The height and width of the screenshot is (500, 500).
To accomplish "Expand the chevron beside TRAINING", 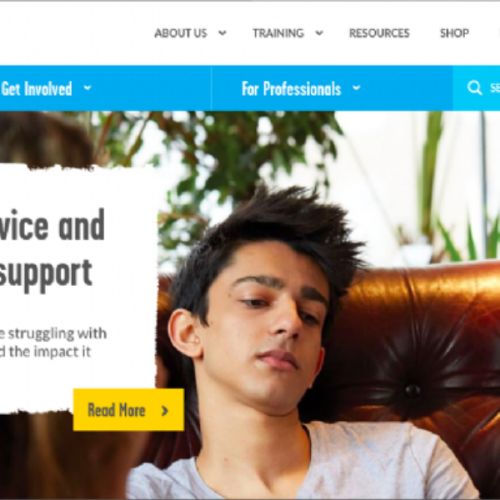I will point(319,33).
